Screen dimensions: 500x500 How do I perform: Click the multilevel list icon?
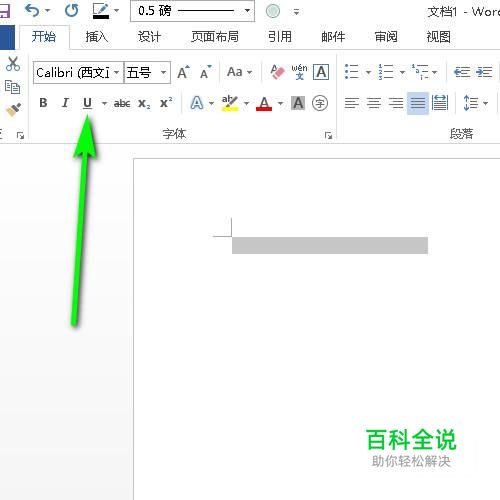click(x=420, y=72)
